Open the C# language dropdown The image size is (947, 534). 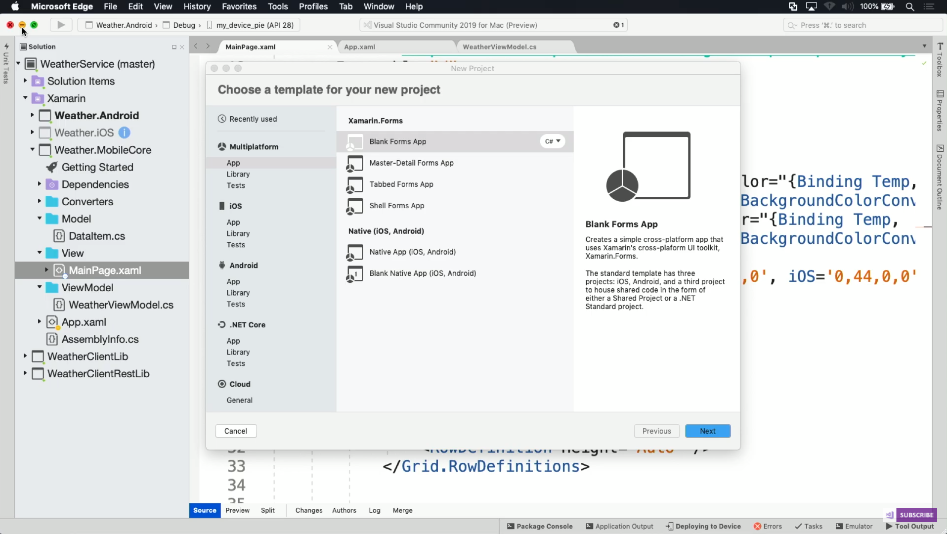(x=552, y=141)
